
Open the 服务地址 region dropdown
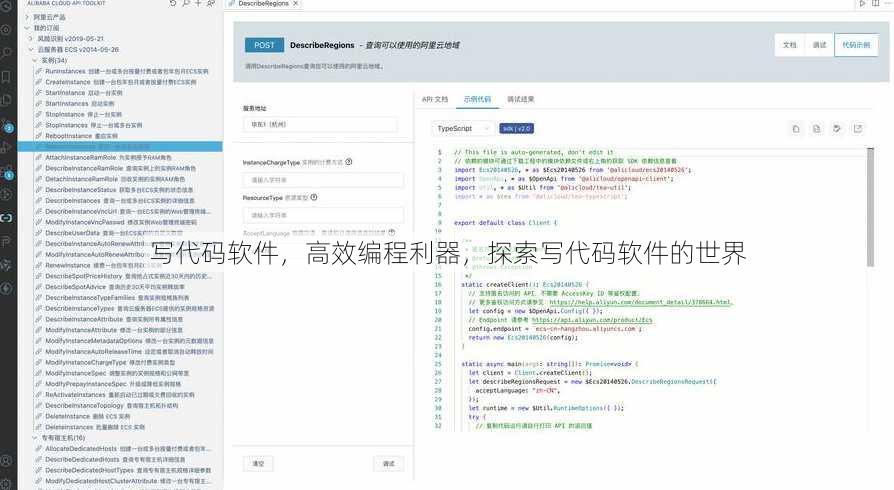click(x=320, y=124)
